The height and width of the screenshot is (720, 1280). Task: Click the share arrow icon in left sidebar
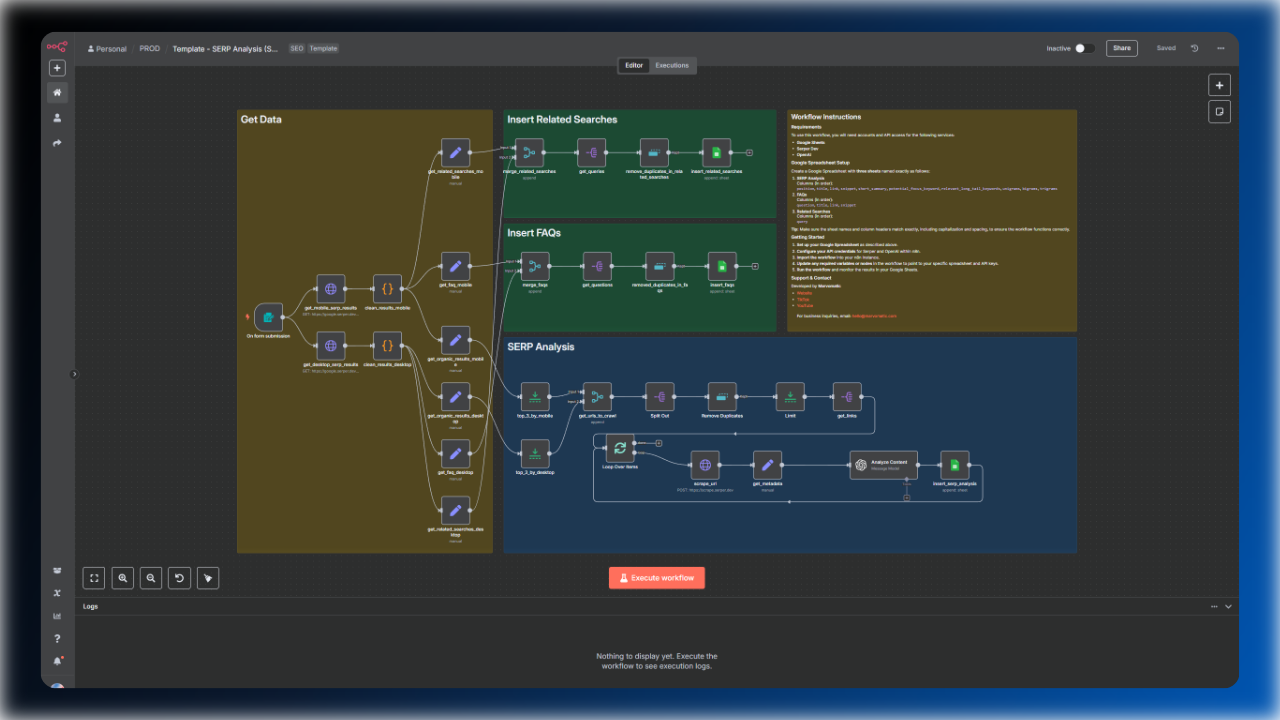[57, 143]
